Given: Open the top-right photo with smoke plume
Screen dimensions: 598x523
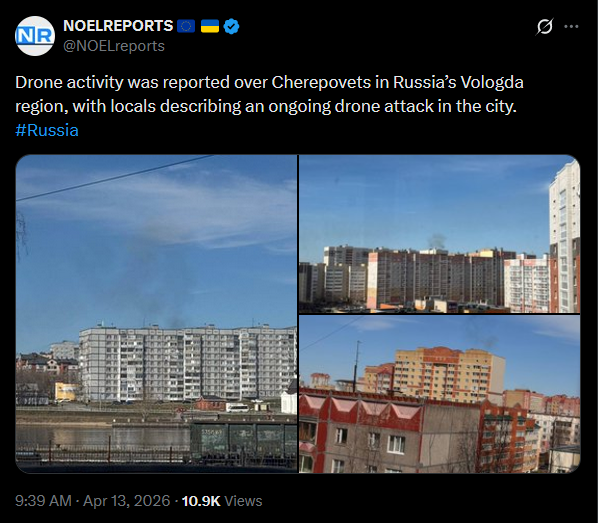Looking at the screenshot, I should pos(439,234).
